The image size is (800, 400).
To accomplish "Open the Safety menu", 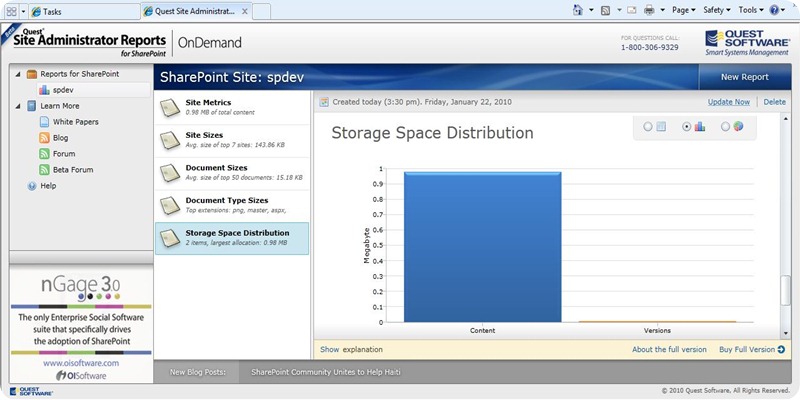I will [x=716, y=10].
